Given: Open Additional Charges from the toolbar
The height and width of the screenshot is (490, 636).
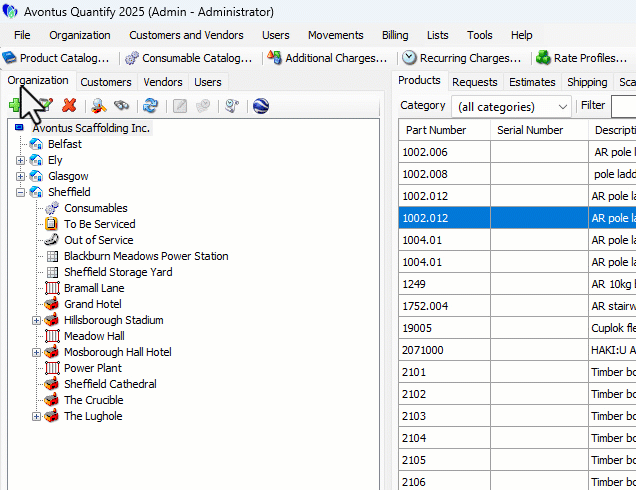Looking at the screenshot, I should tap(327, 58).
